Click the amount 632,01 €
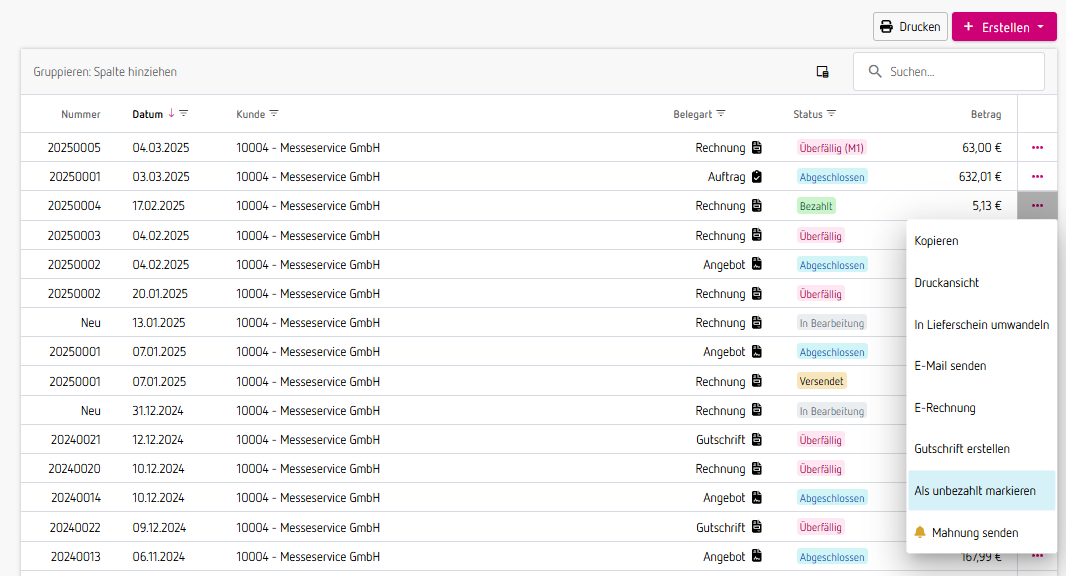1066x576 pixels. coord(980,177)
